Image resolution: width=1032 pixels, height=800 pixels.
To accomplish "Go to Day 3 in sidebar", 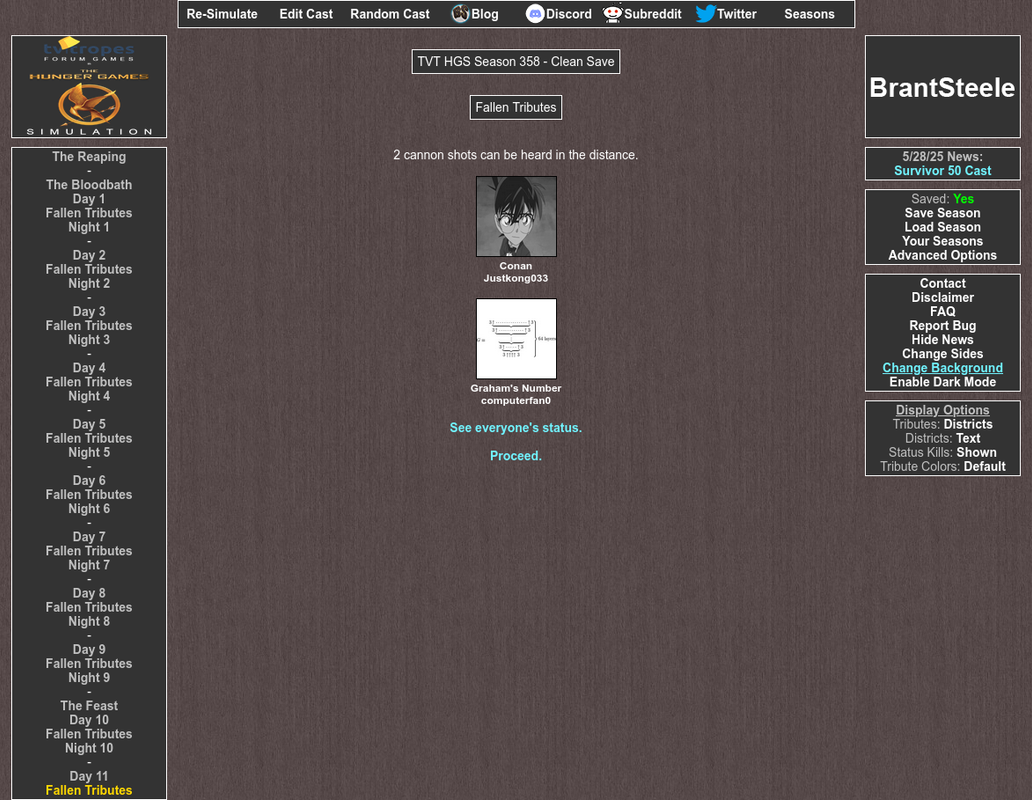I will tap(89, 311).
